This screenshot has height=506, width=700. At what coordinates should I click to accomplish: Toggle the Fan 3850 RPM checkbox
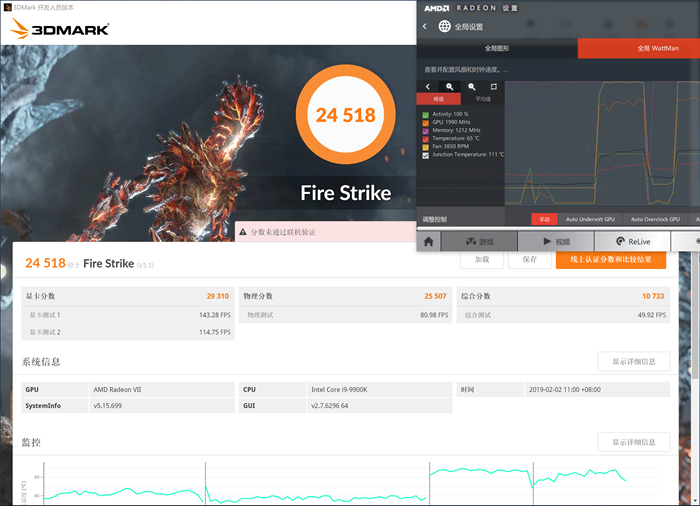425,147
